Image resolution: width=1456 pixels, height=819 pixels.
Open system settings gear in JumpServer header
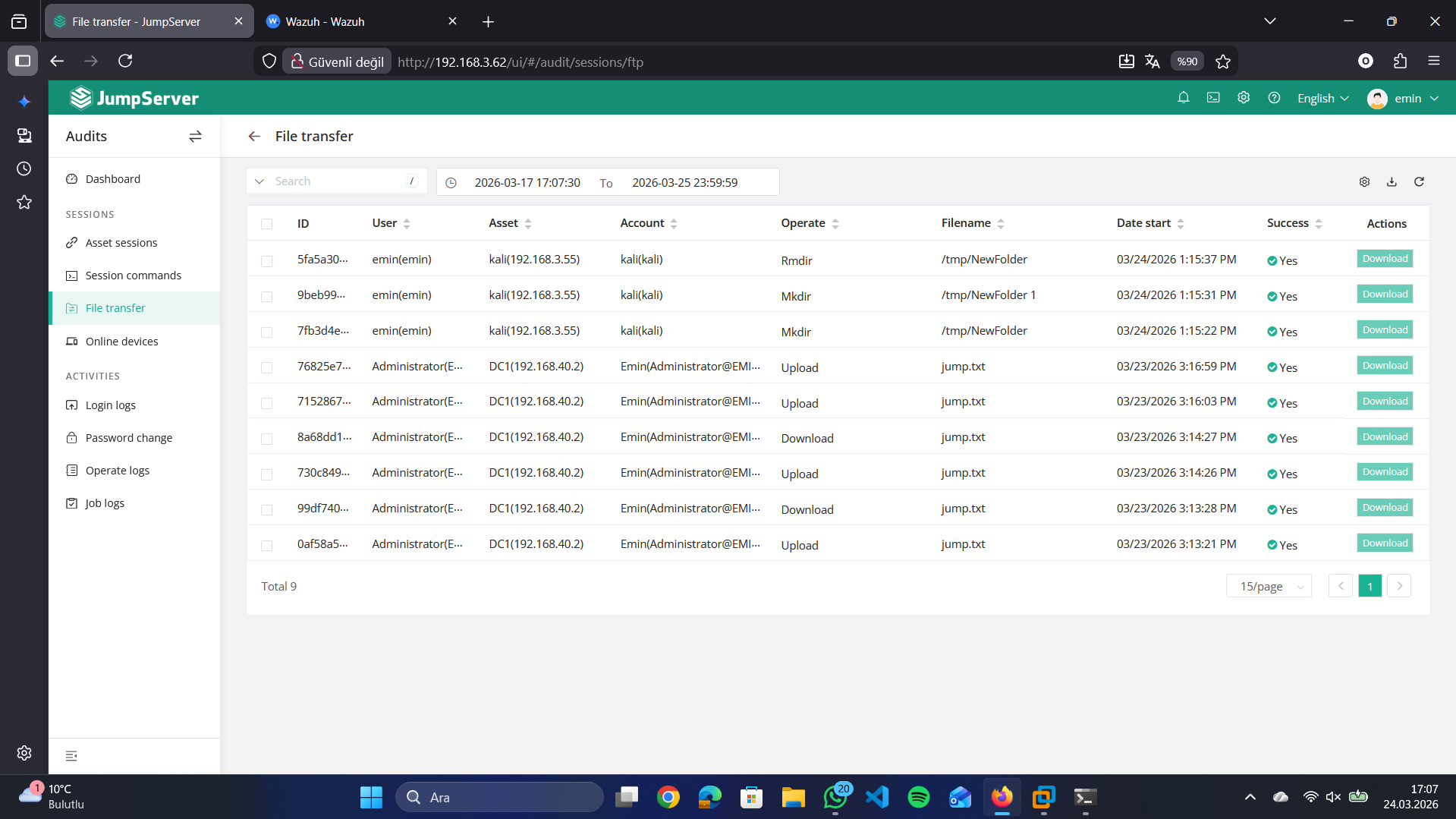tap(1244, 98)
